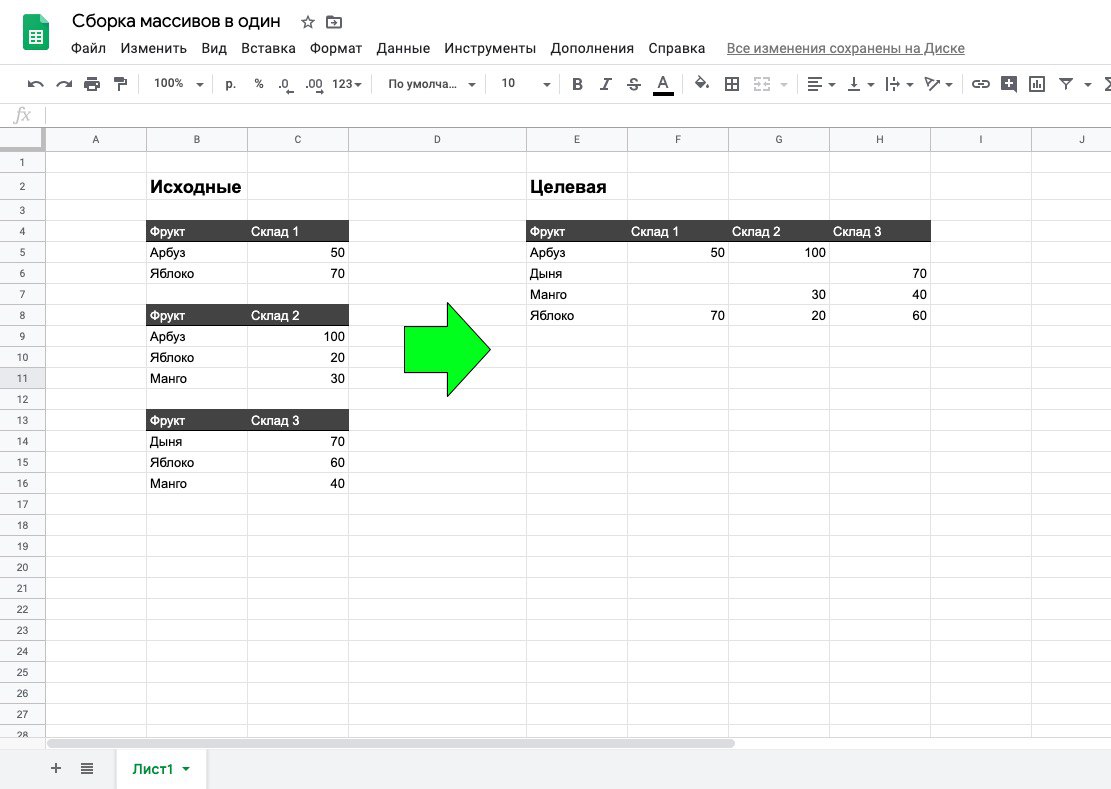Image resolution: width=1111 pixels, height=789 pixels.
Task: Click the Redo icon
Action: [x=64, y=84]
